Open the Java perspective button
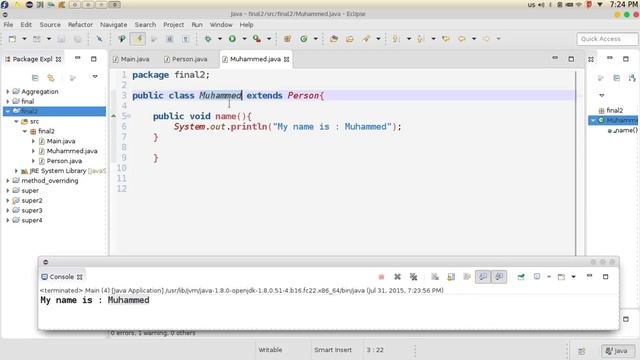 (618, 351)
